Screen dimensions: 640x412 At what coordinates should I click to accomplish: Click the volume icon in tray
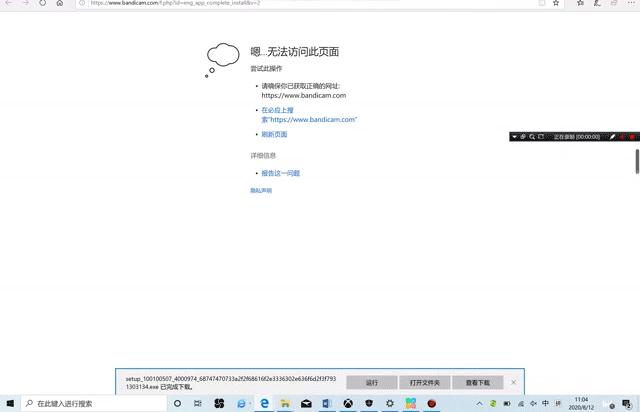point(533,403)
